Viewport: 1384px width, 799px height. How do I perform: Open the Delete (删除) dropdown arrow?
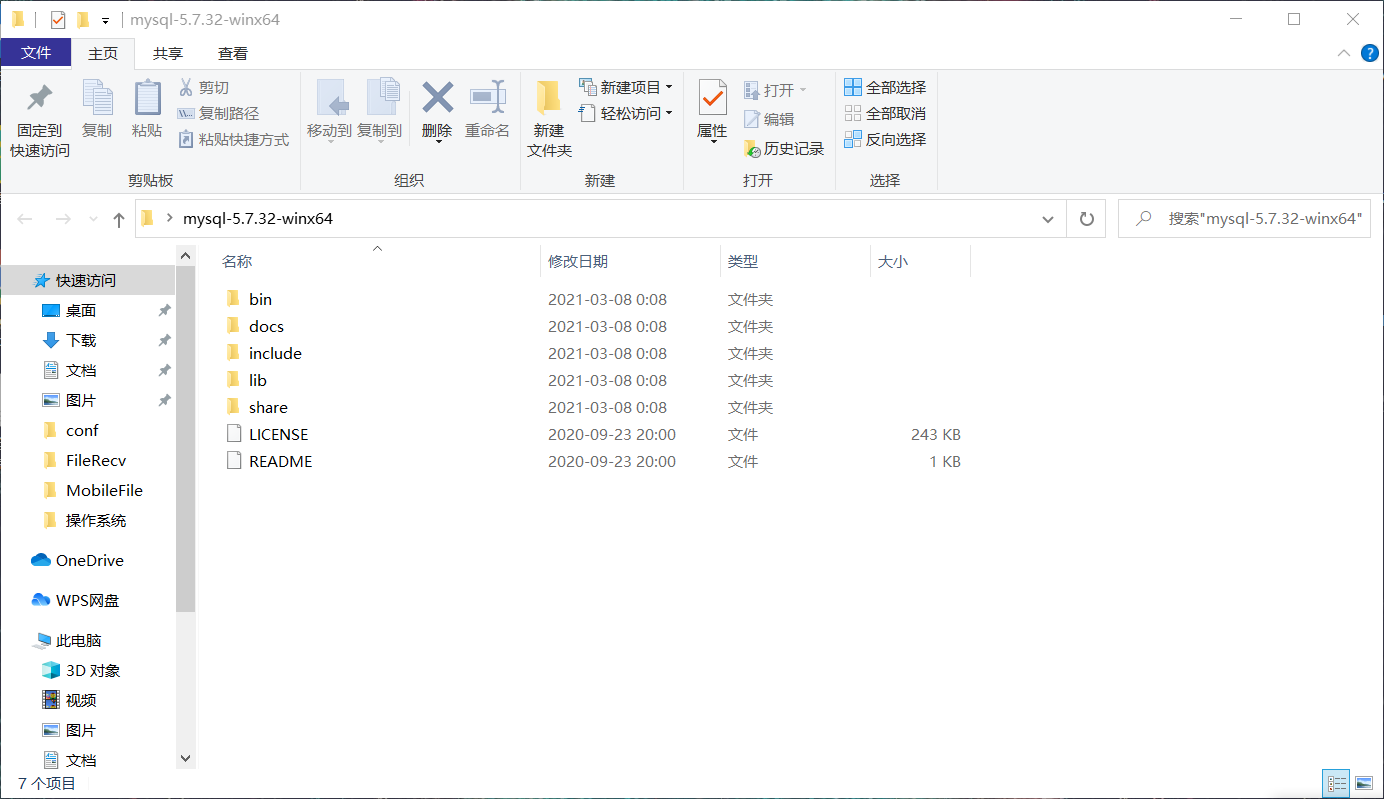438,142
